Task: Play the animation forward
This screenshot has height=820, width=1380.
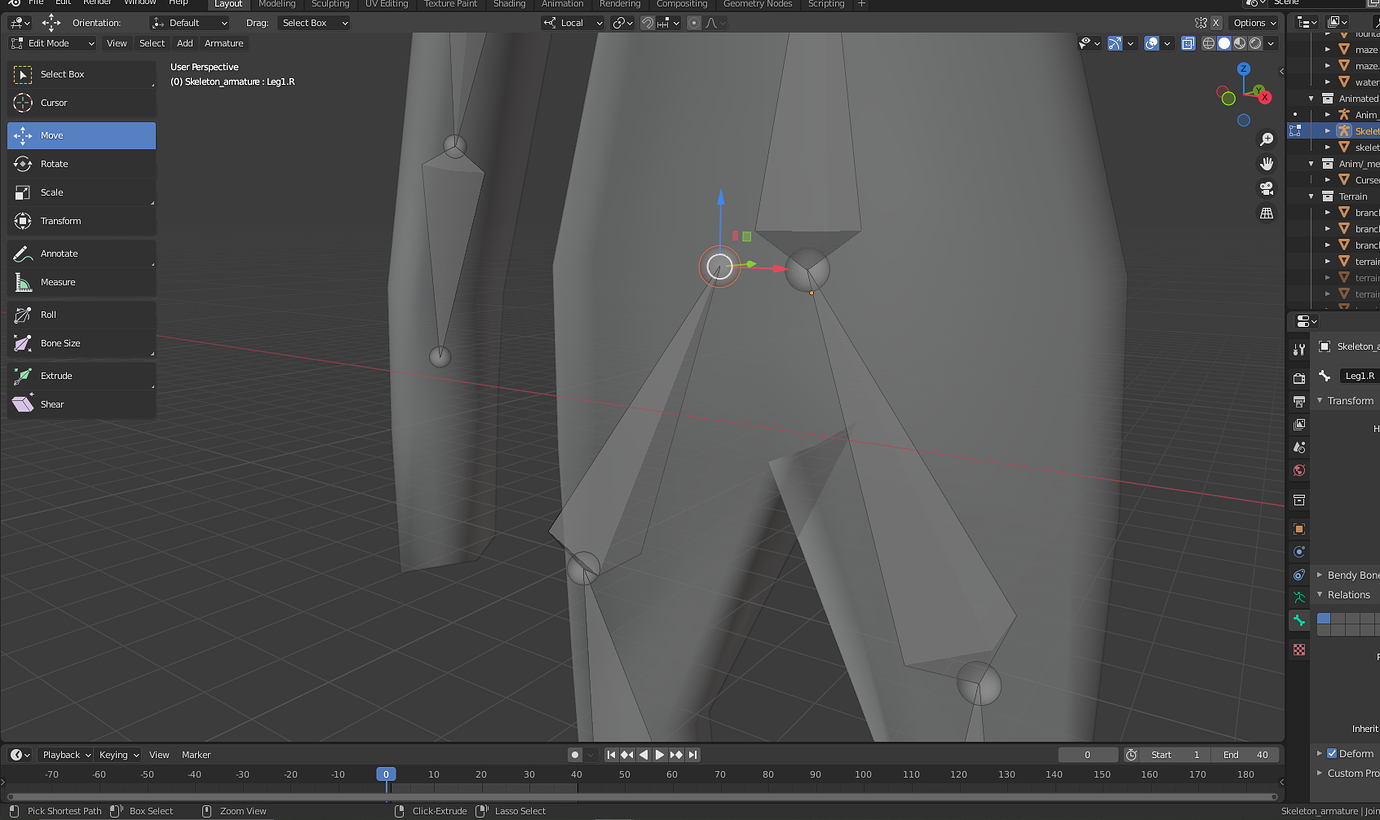Action: (x=660, y=755)
